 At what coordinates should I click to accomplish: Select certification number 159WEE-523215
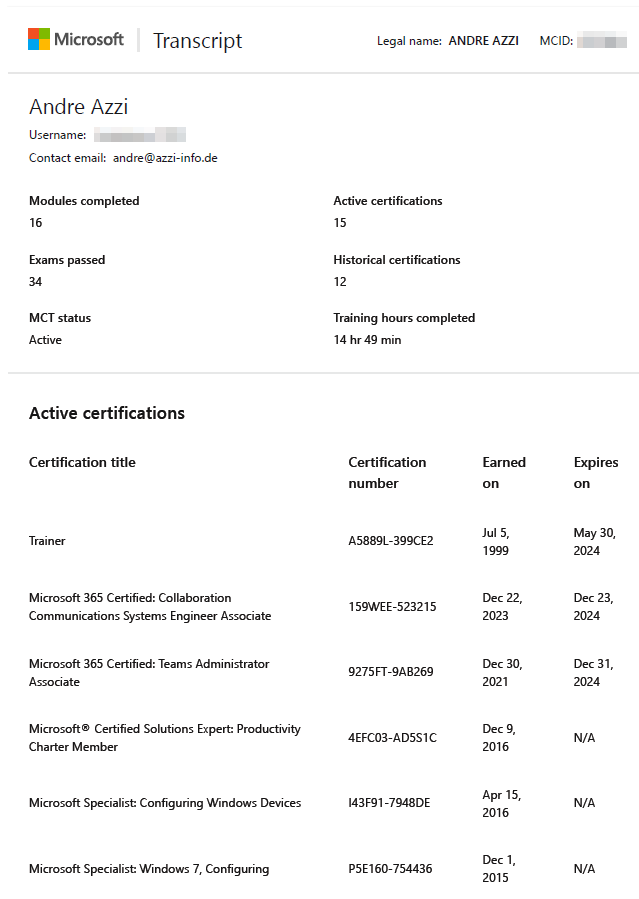[392, 607]
